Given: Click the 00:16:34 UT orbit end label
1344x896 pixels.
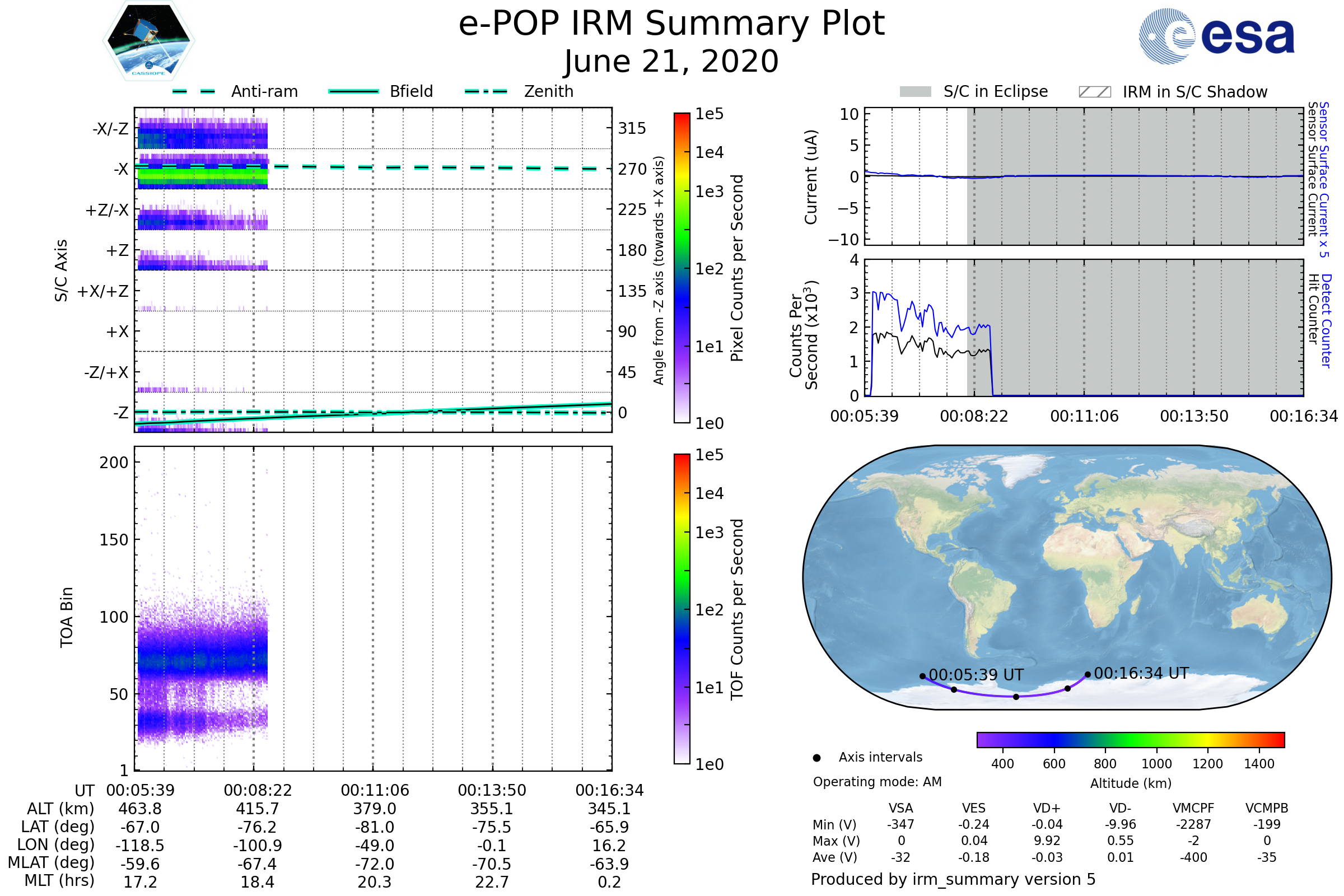Looking at the screenshot, I should coord(1141,674).
